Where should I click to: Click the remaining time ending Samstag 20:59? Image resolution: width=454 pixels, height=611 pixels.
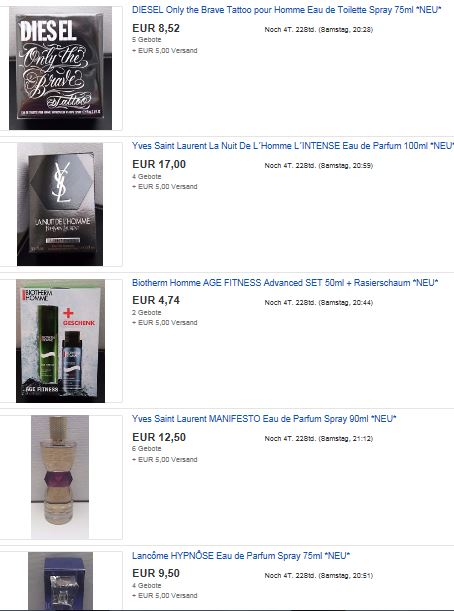(319, 166)
